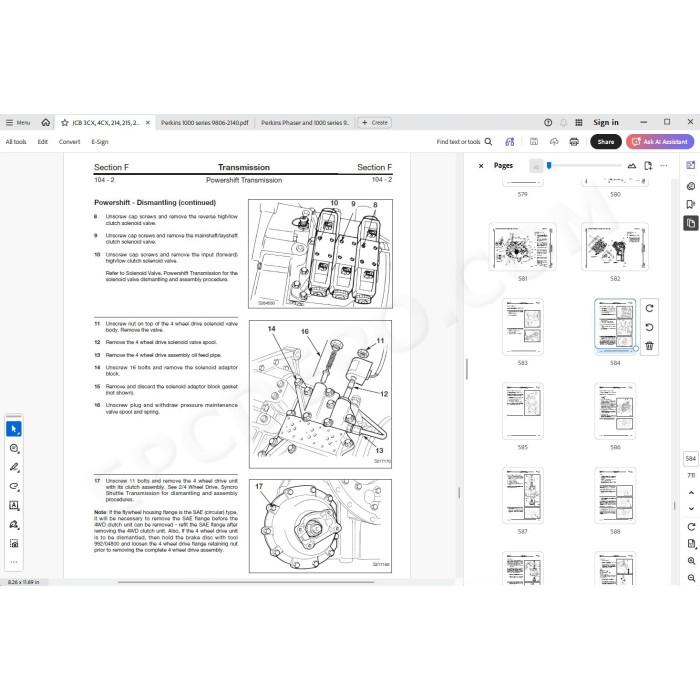Click the horizontal scrollbar under document
This screenshot has width=700, height=700.
pos(246,582)
